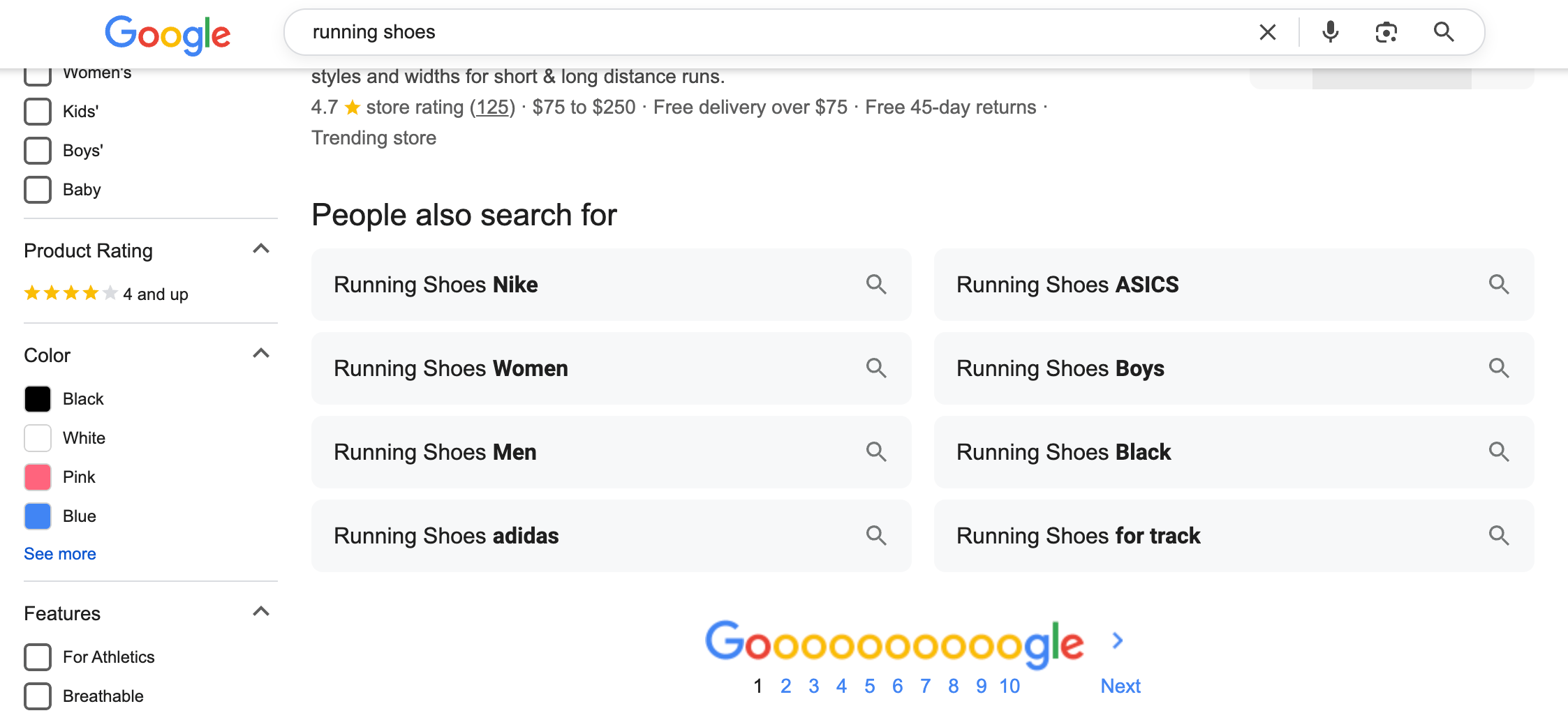Clear the search query with the X icon

click(1267, 32)
